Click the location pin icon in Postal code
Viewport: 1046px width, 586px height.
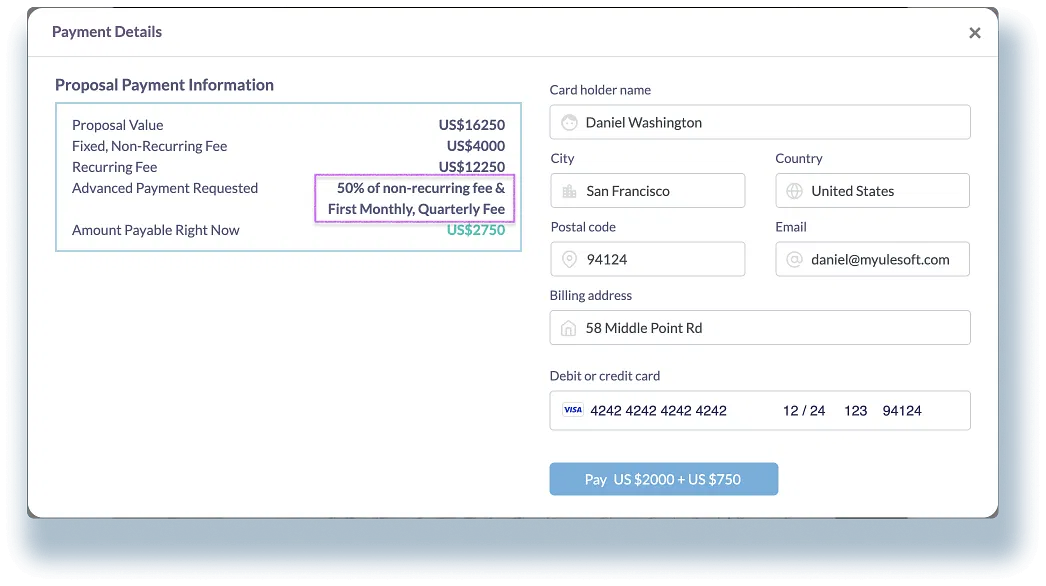click(x=569, y=260)
